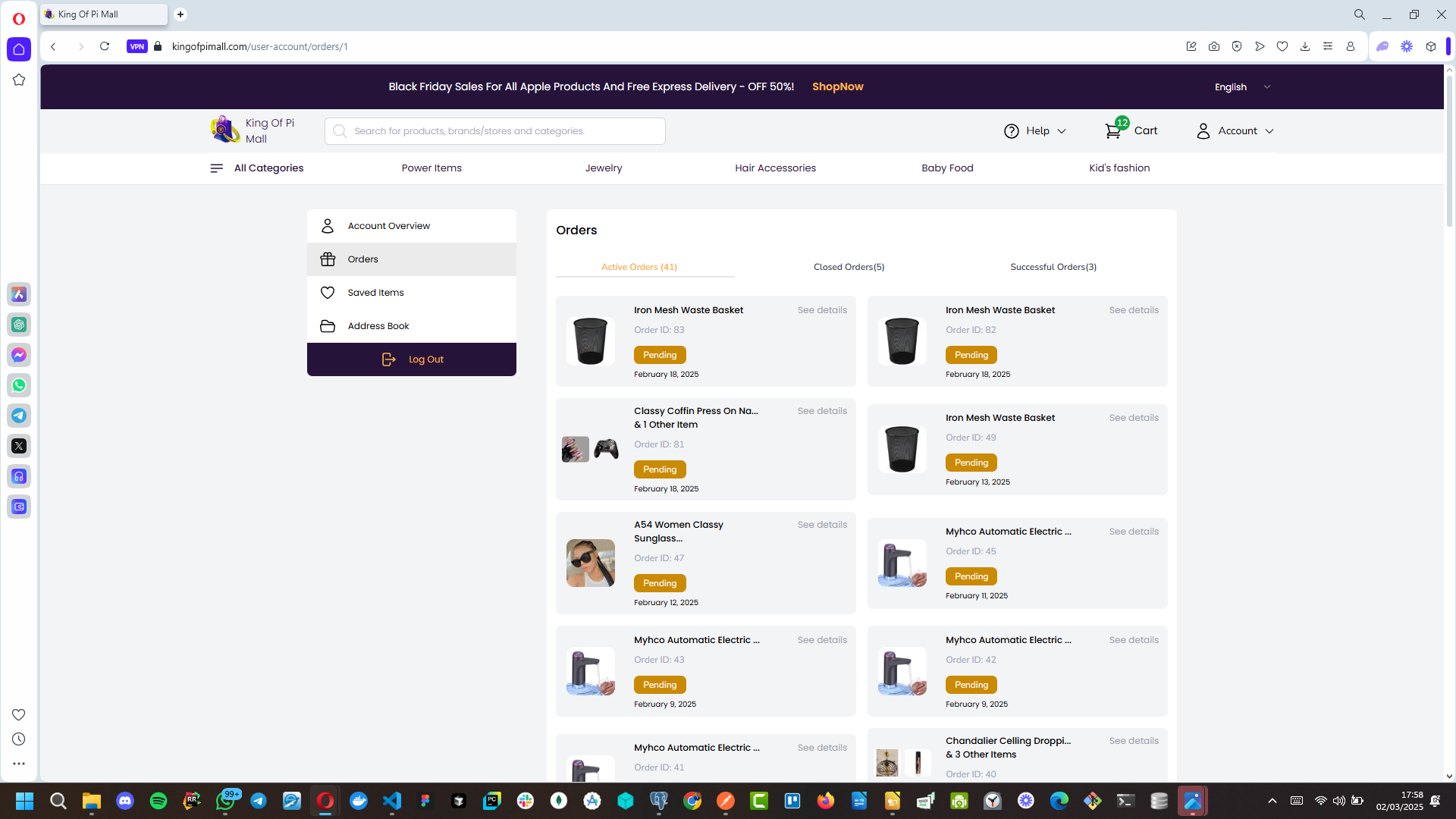Screen dimensions: 1456x819
Task: Click the ShopNow link in the banner
Action: [837, 86]
